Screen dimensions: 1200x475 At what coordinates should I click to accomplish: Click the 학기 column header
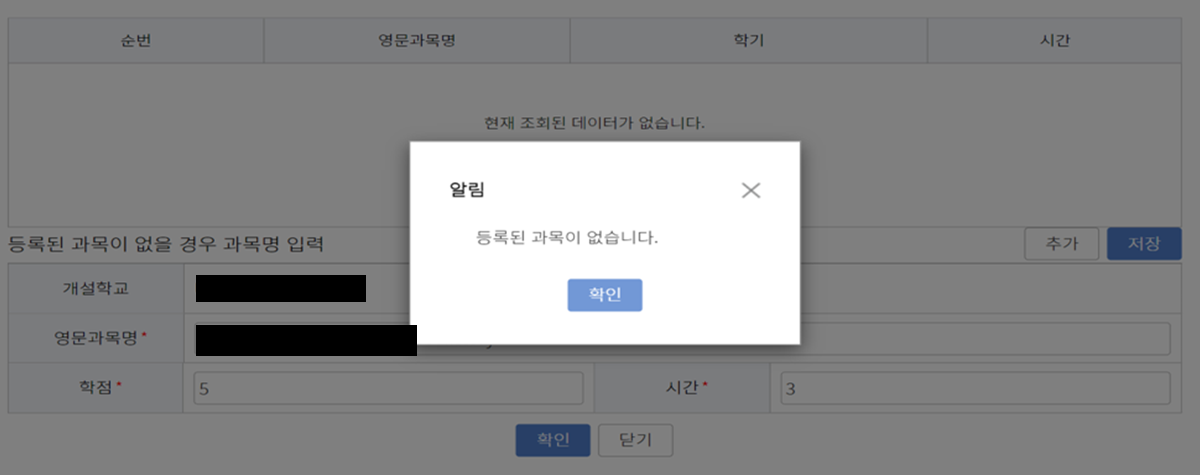point(748,41)
